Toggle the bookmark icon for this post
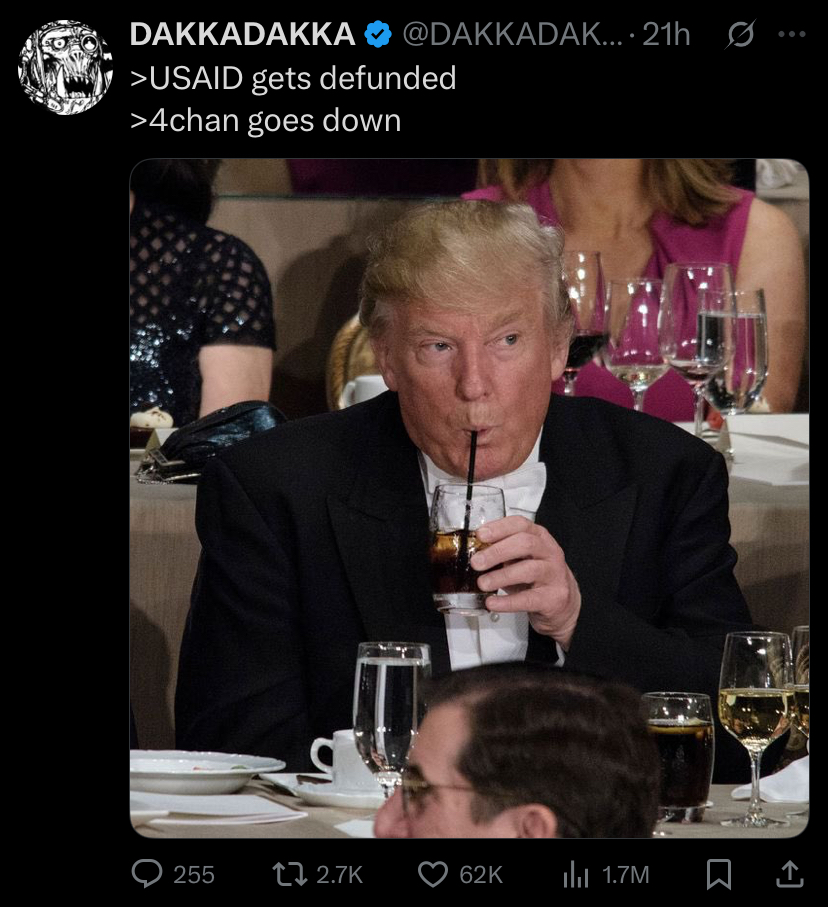 point(719,873)
